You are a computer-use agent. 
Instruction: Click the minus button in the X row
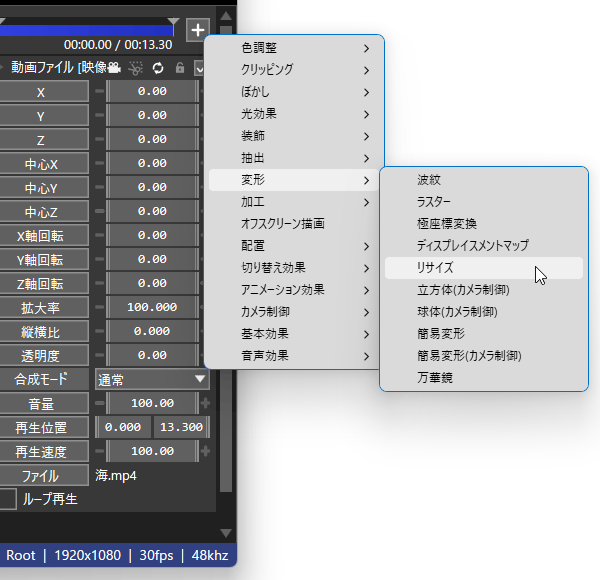click(99, 91)
